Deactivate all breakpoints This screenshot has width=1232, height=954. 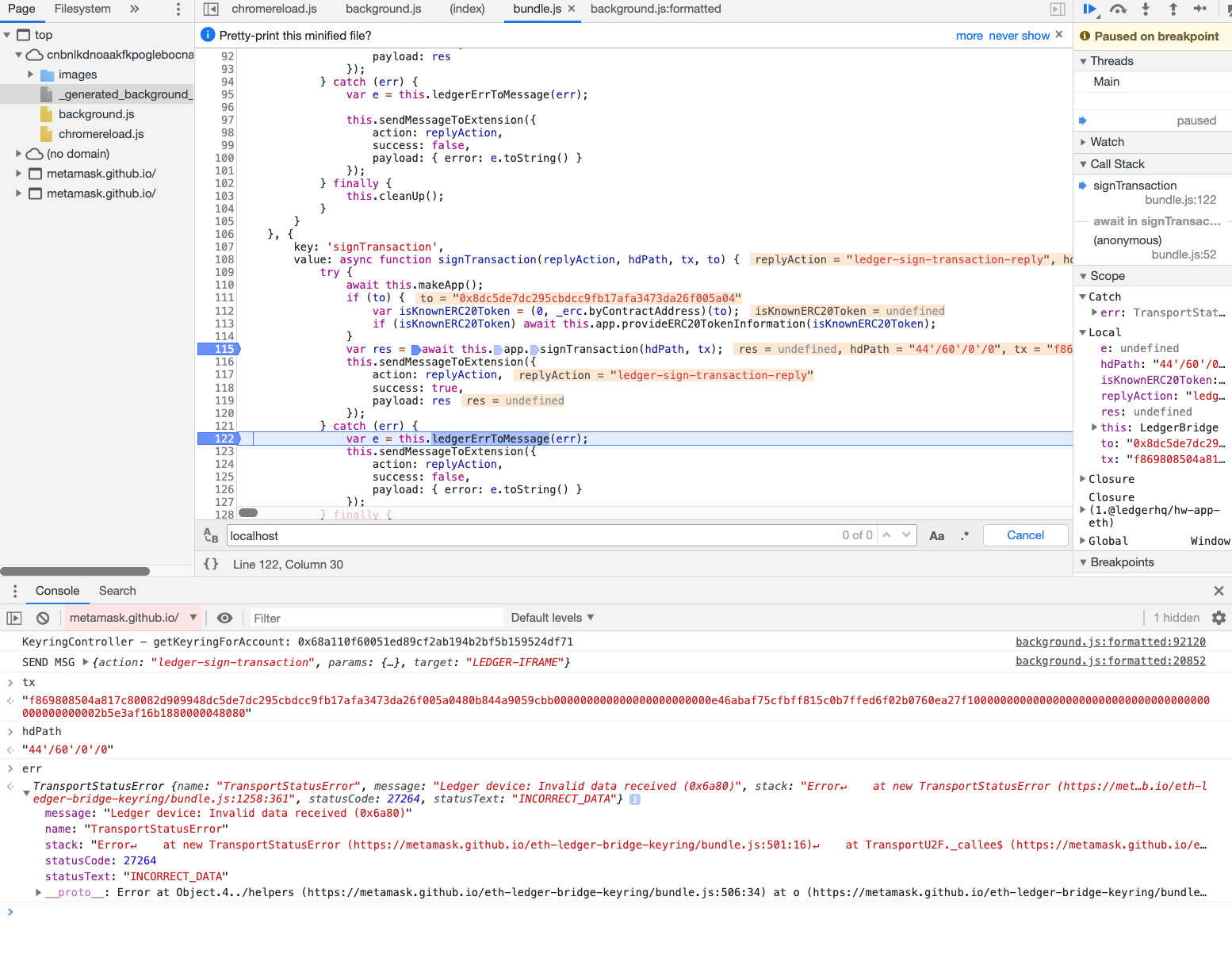click(x=1227, y=10)
